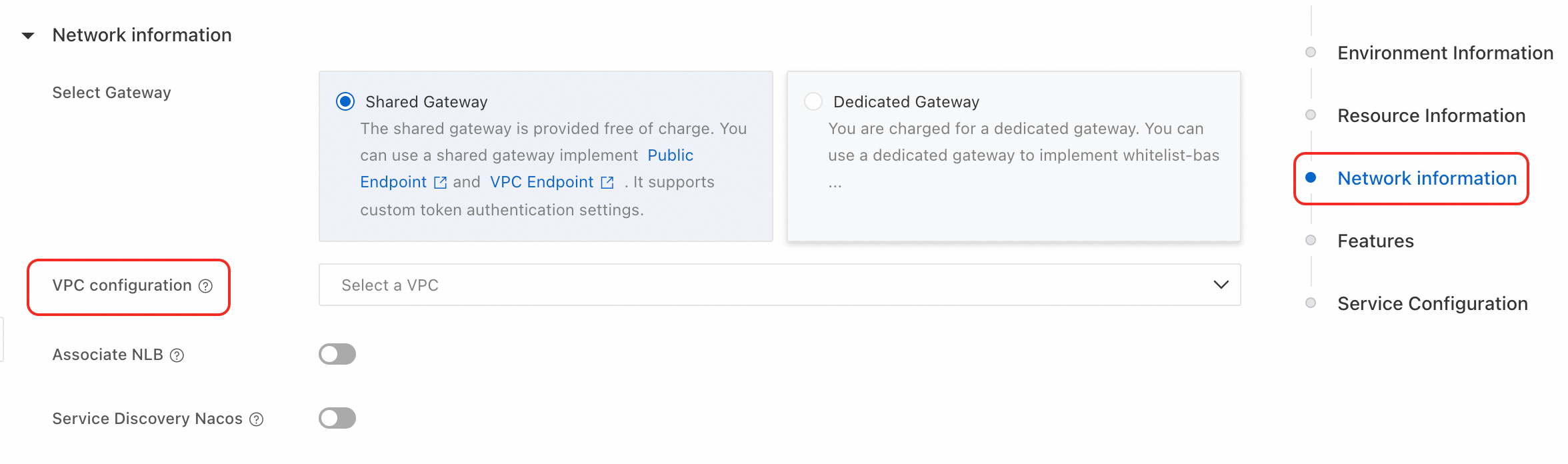Click the VPC dropdown chevron arrow
Viewport: 1568px width, 464px height.
[1221, 285]
